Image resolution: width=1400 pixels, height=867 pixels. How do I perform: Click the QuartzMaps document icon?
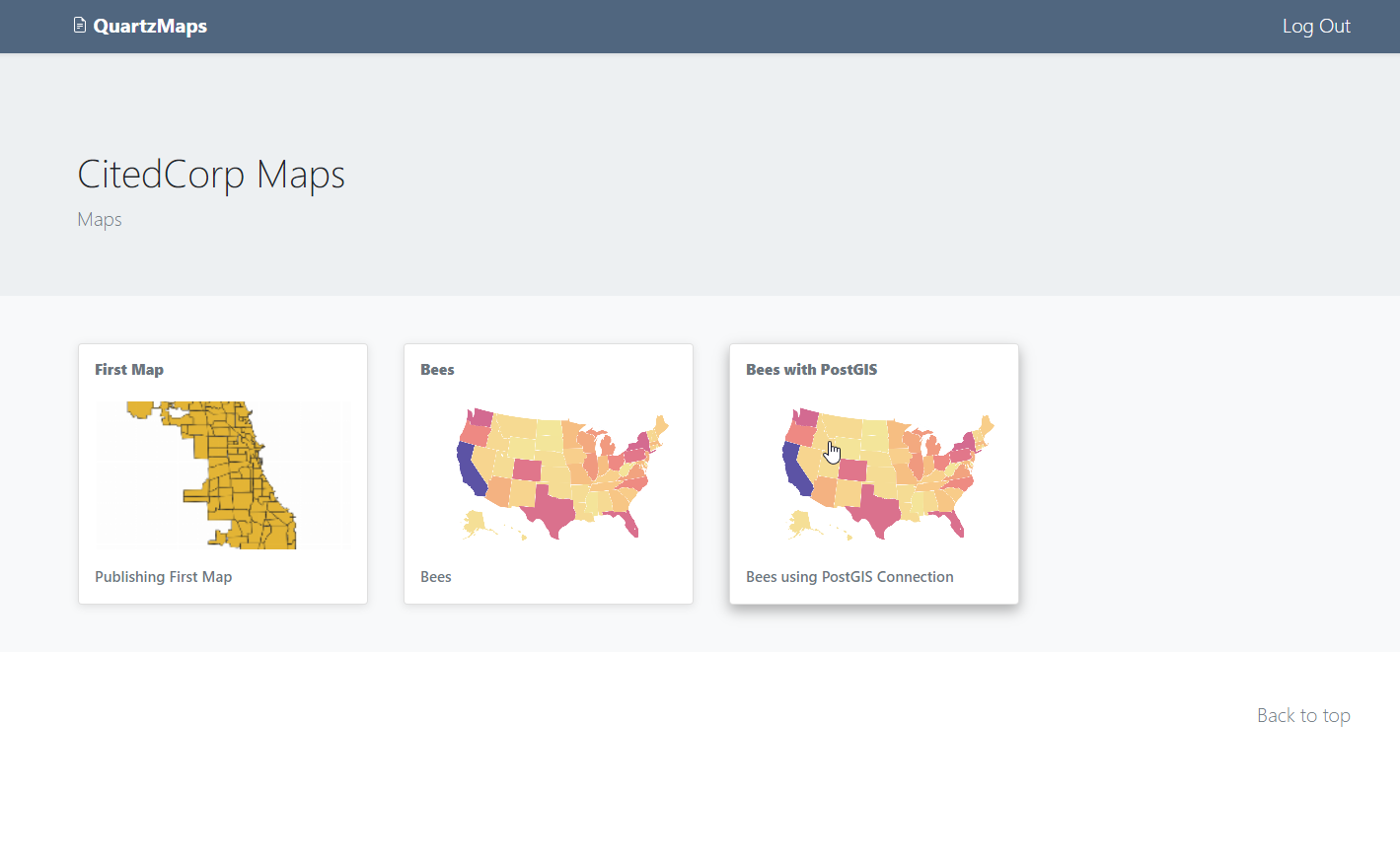pyautogui.click(x=80, y=25)
